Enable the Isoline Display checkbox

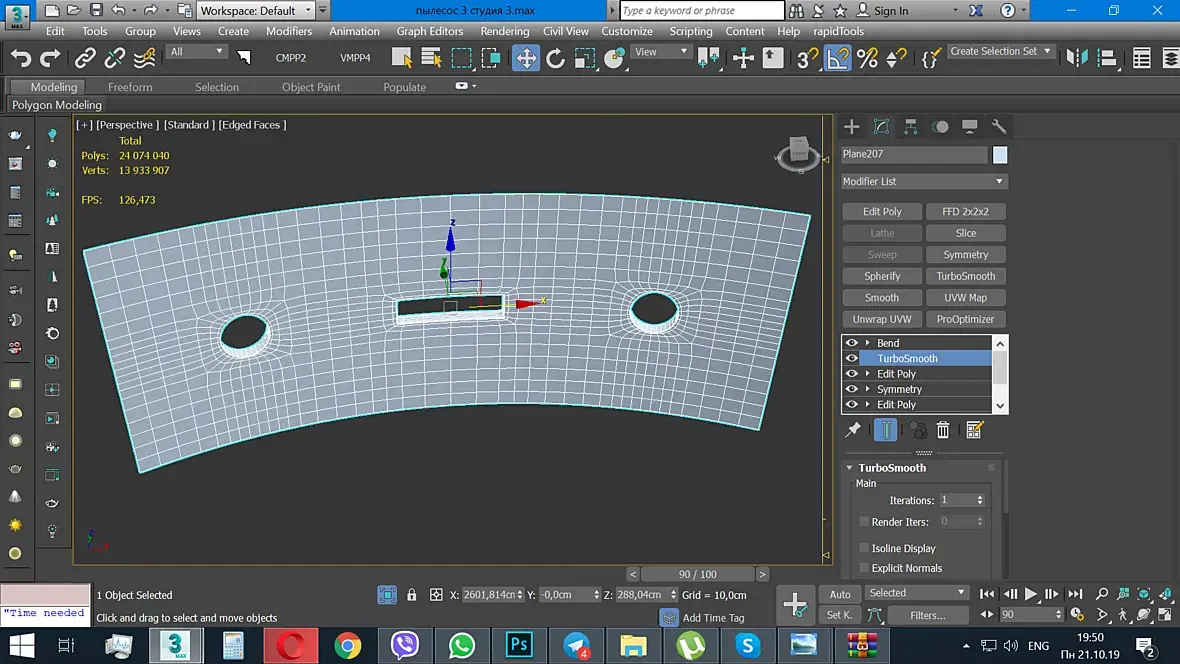(864, 548)
